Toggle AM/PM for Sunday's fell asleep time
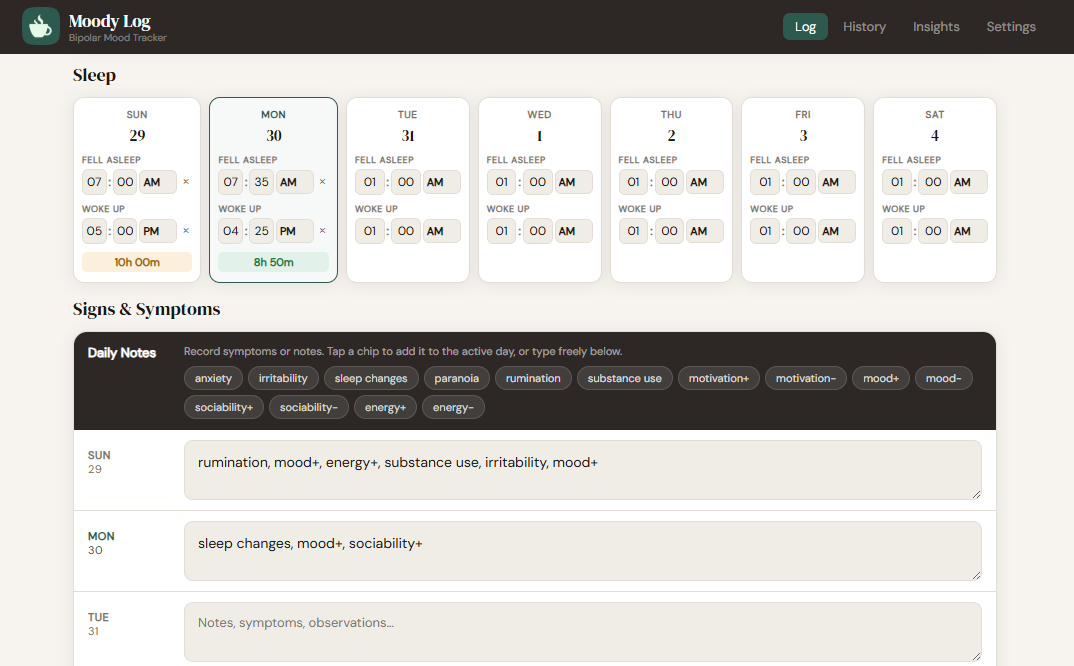This screenshot has height=666, width=1074. click(158, 182)
